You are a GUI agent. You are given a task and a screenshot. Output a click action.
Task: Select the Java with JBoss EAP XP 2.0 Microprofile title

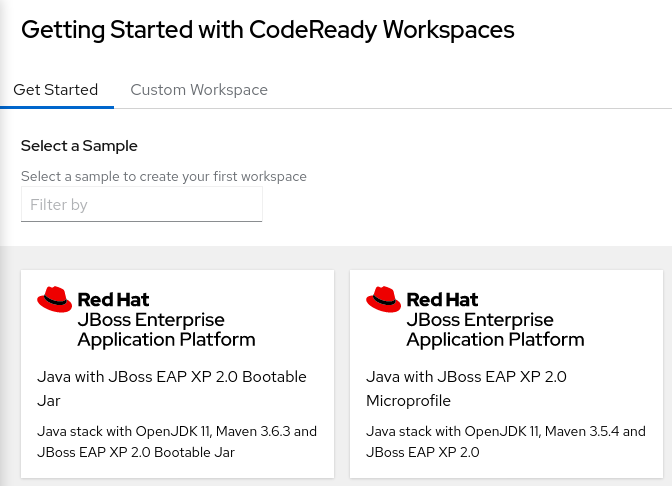(466, 377)
